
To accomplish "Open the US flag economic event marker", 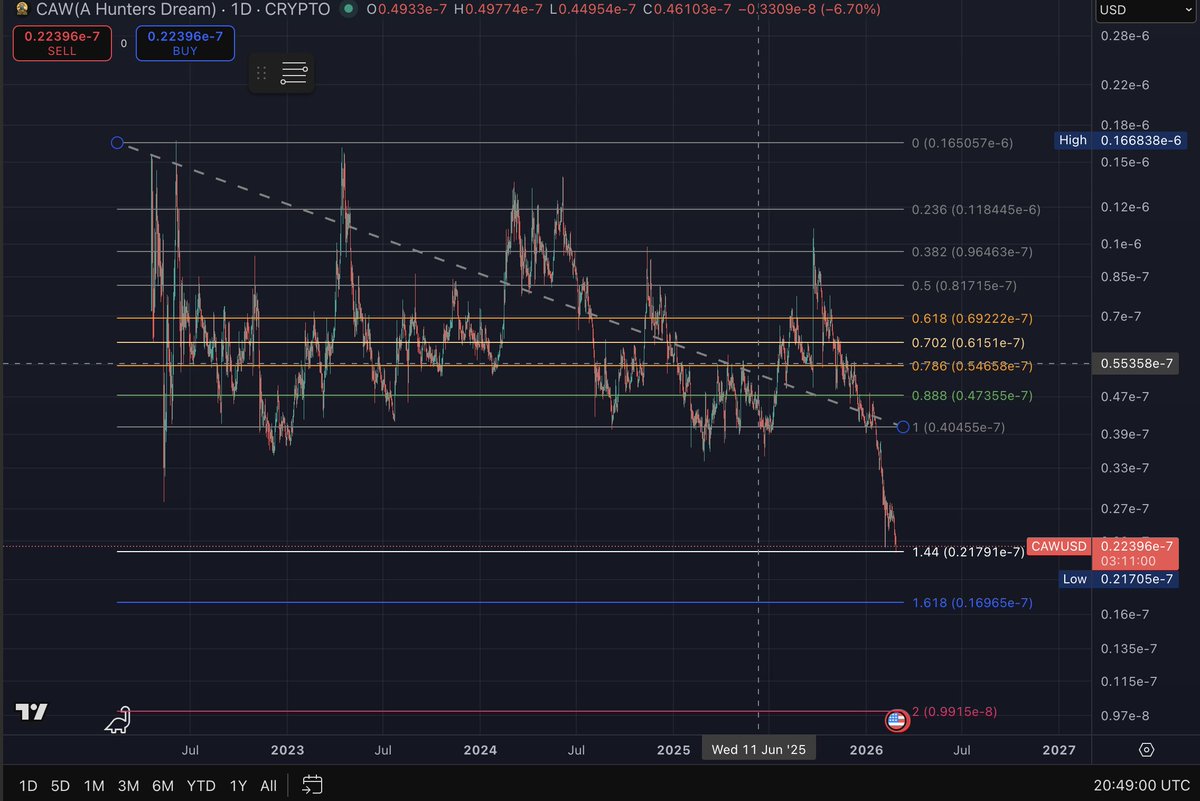I will 896,719.
